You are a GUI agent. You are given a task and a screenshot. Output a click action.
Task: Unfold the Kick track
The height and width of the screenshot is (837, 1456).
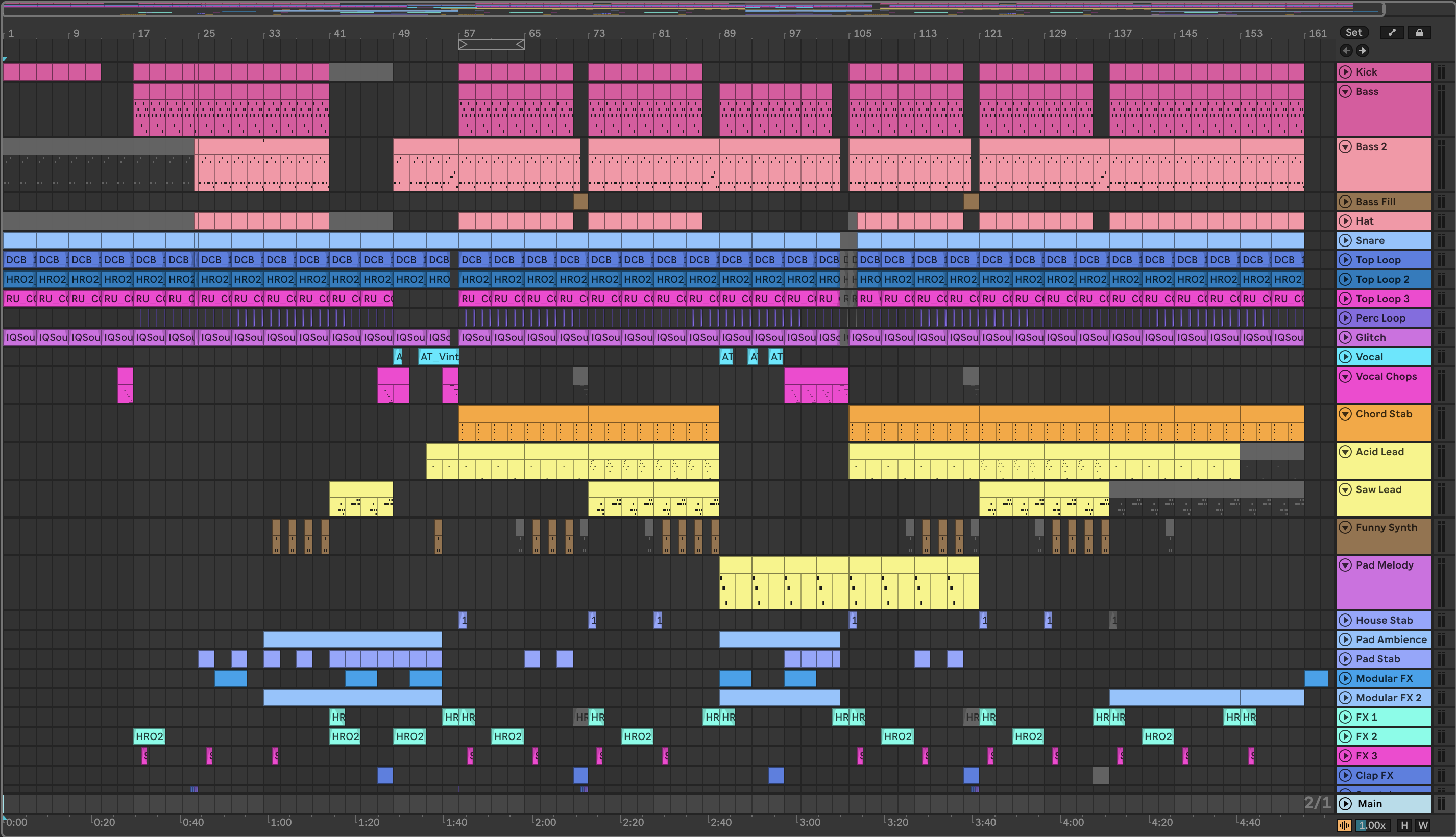pyautogui.click(x=1345, y=72)
